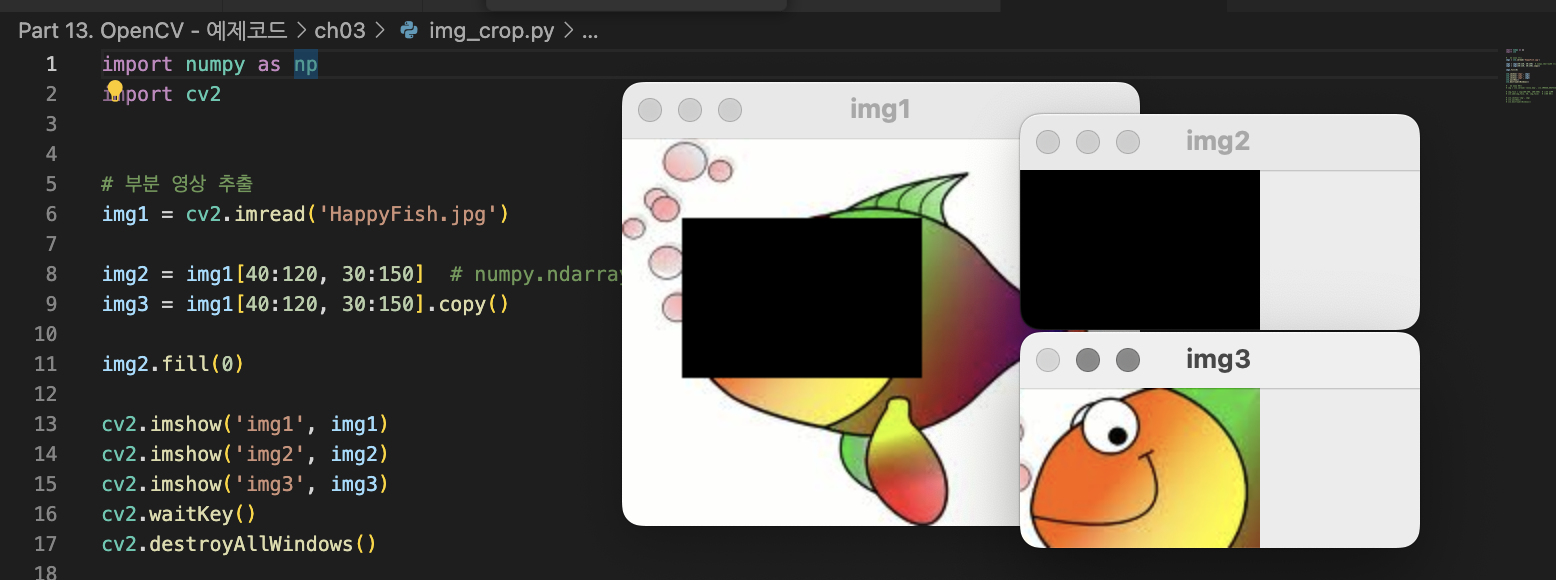1556x580 pixels.
Task: Click line number 13 in the gutter
Action: pyautogui.click(x=45, y=424)
